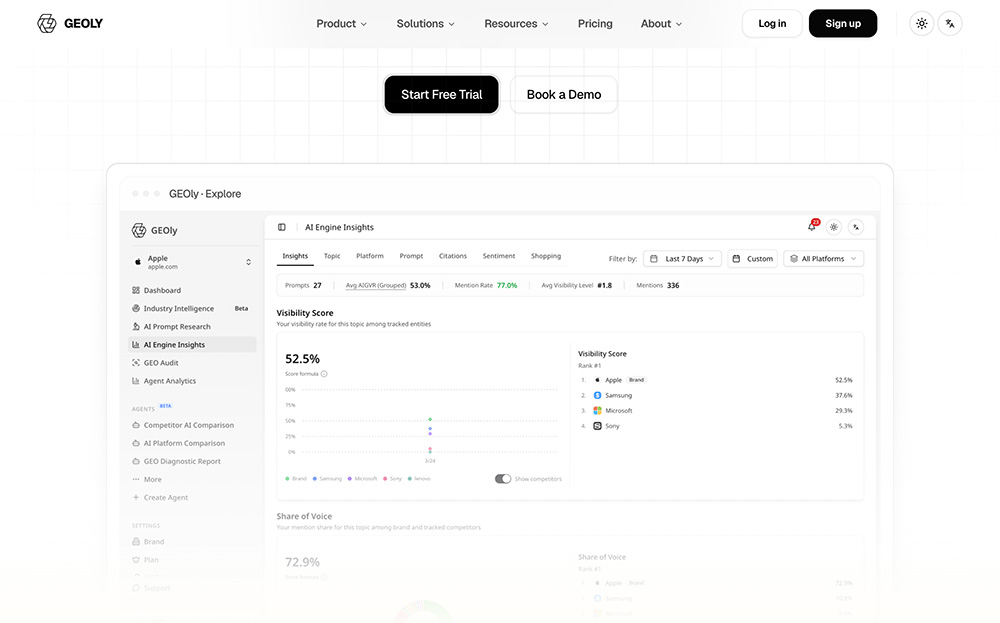Open the Apple brand switcher dropdown
This screenshot has width=1000, height=623.
click(193, 262)
